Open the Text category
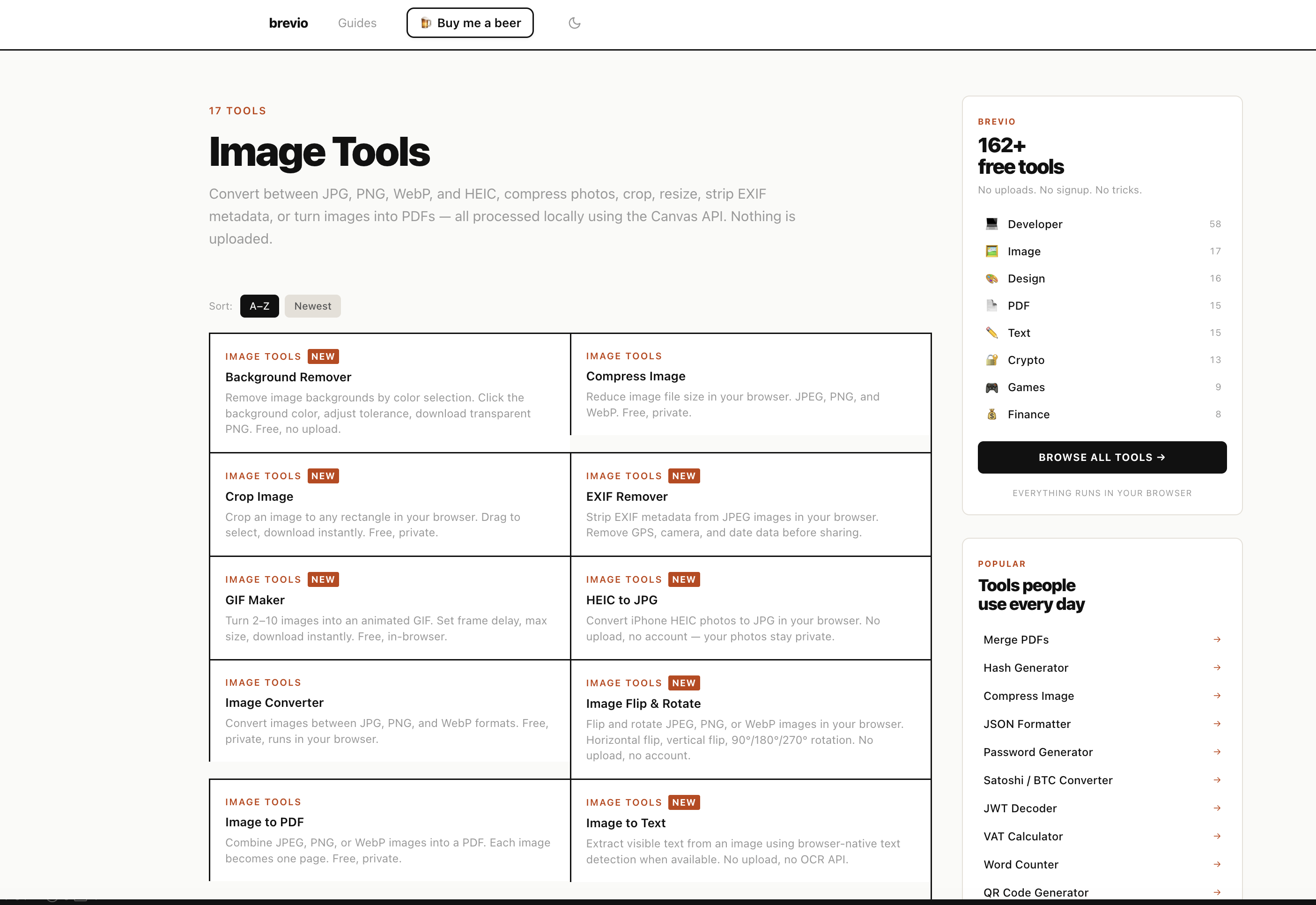Image resolution: width=1316 pixels, height=905 pixels. tap(1102, 333)
